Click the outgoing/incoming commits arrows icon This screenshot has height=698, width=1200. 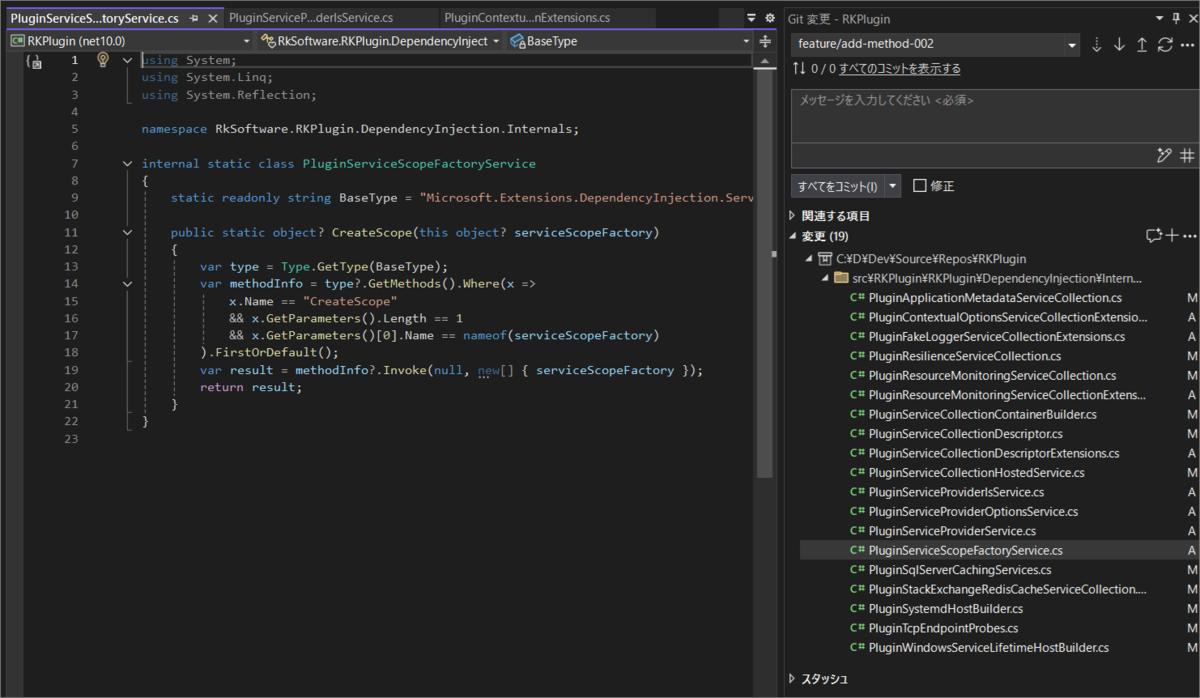(798, 68)
